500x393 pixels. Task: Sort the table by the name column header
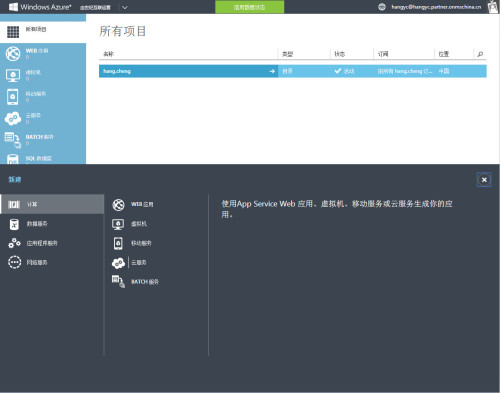click(108, 54)
